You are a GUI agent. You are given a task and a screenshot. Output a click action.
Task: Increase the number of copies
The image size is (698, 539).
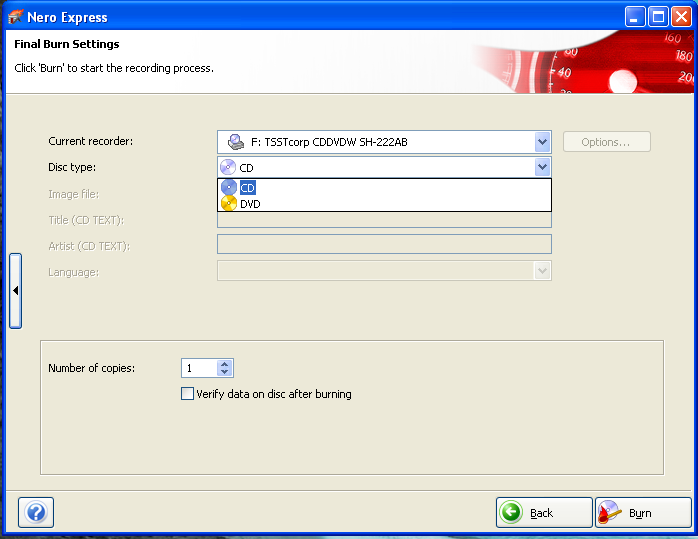tap(224, 364)
